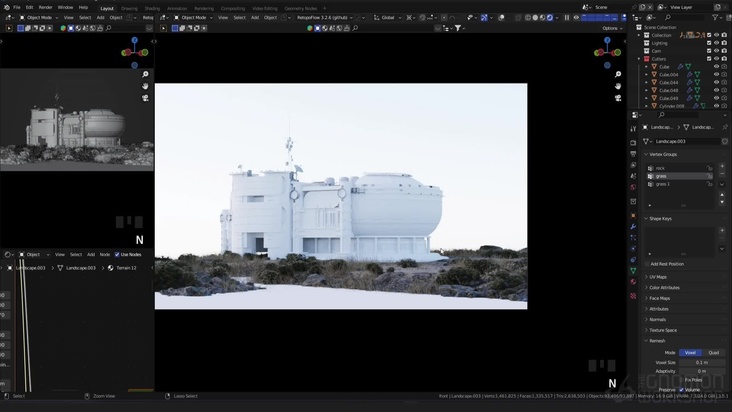732x412 pixels.
Task: Toggle camera view icon in the left viewport
Action: click(145, 98)
